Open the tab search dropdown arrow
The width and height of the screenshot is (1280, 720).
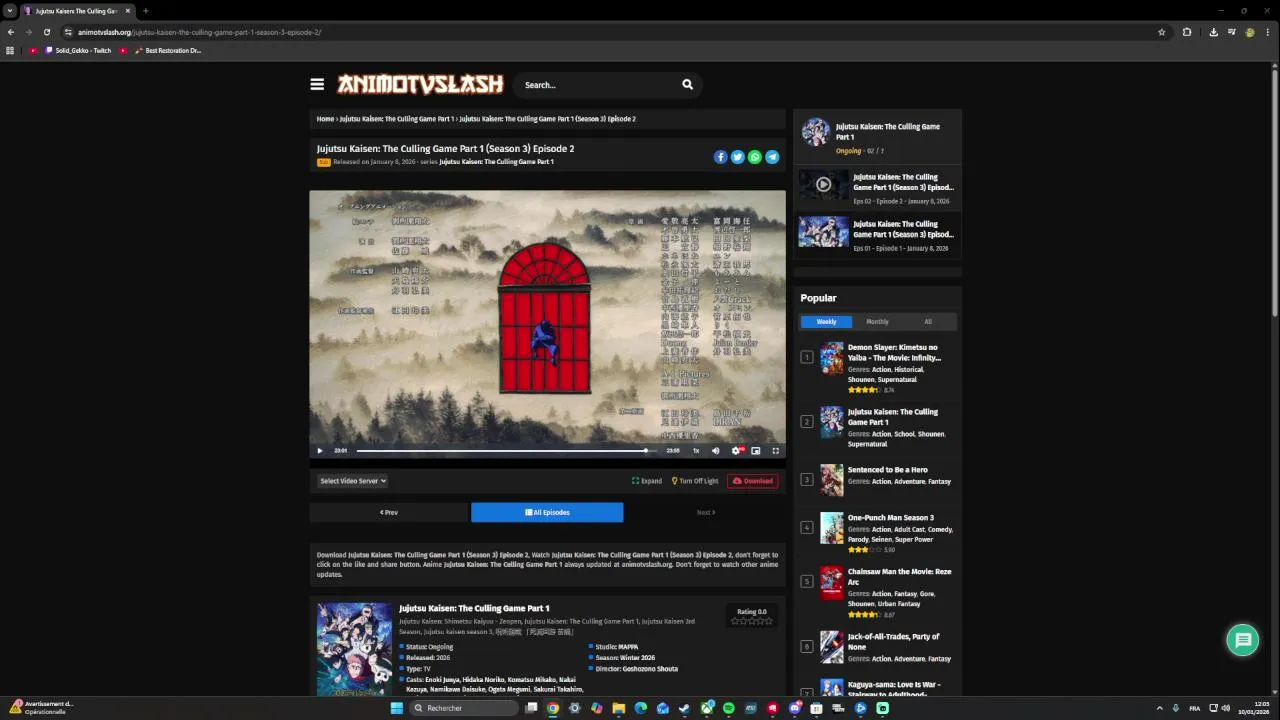click(9, 11)
